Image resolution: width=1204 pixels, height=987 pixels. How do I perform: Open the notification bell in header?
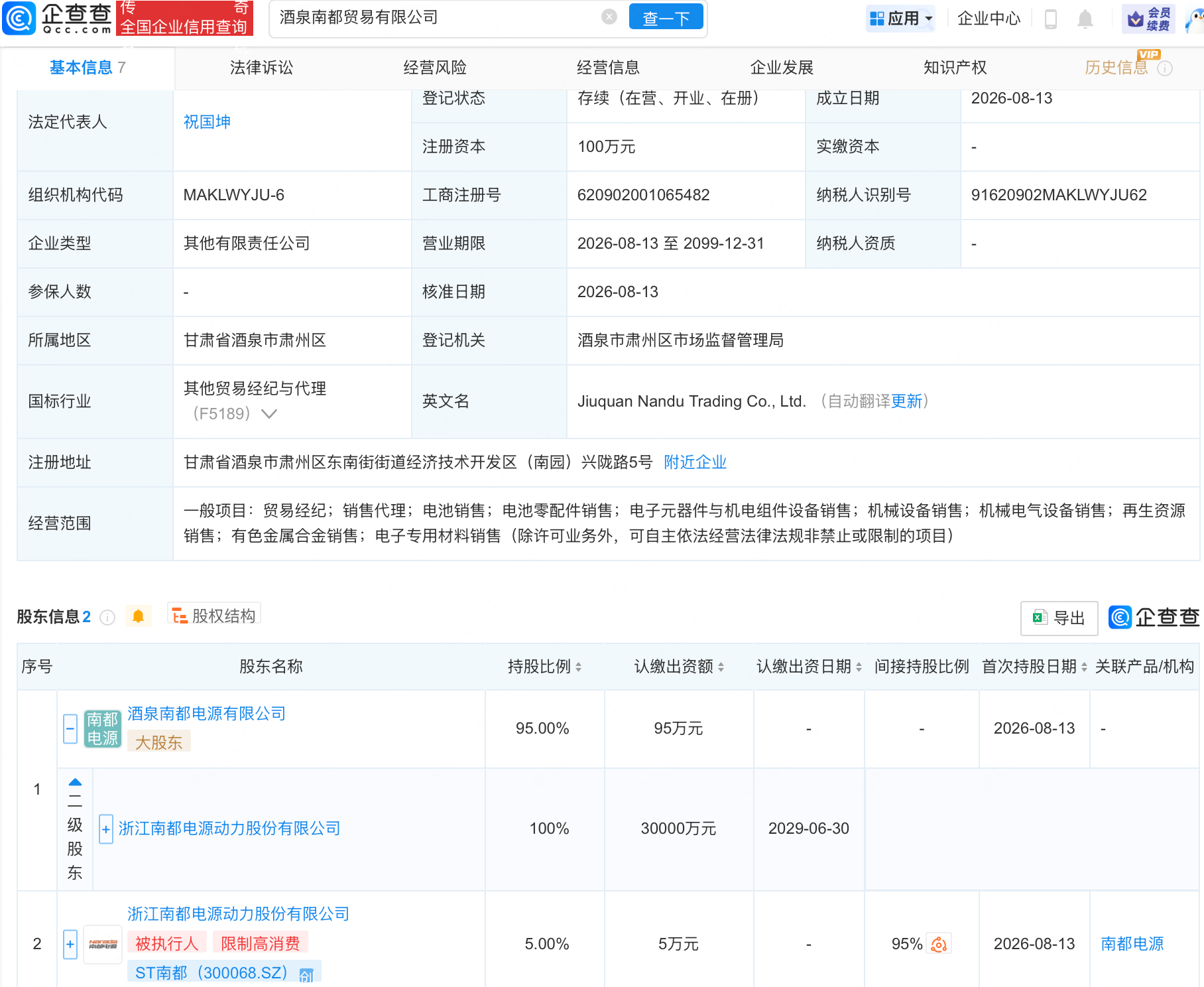pyautogui.click(x=1085, y=19)
